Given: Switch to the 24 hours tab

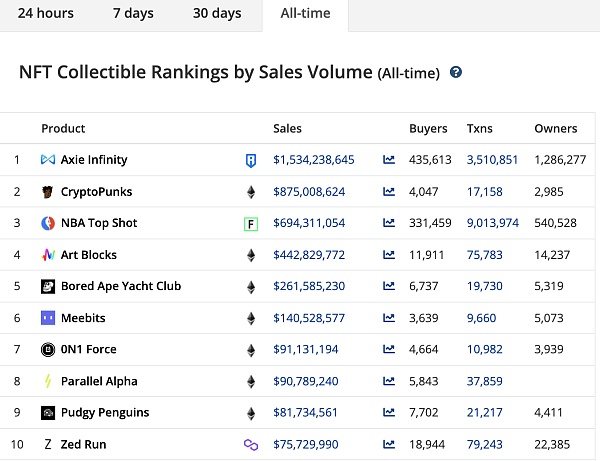Looking at the screenshot, I should tap(46, 14).
